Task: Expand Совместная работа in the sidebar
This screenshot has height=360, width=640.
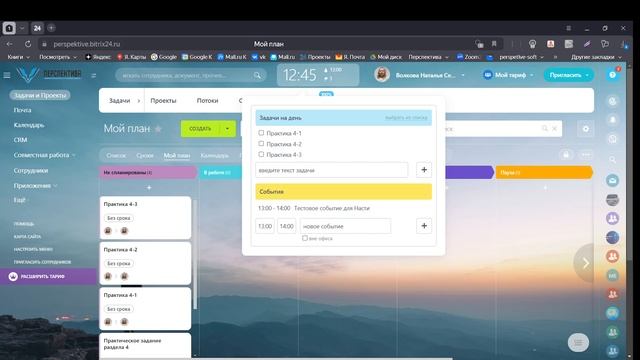Action: pos(74,155)
